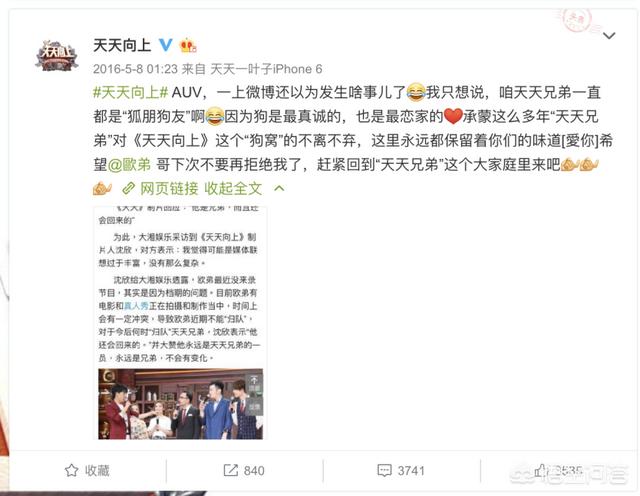The width and height of the screenshot is (640, 496).
Task: Click the 收藏 star favorite icon
Action: 71,470
